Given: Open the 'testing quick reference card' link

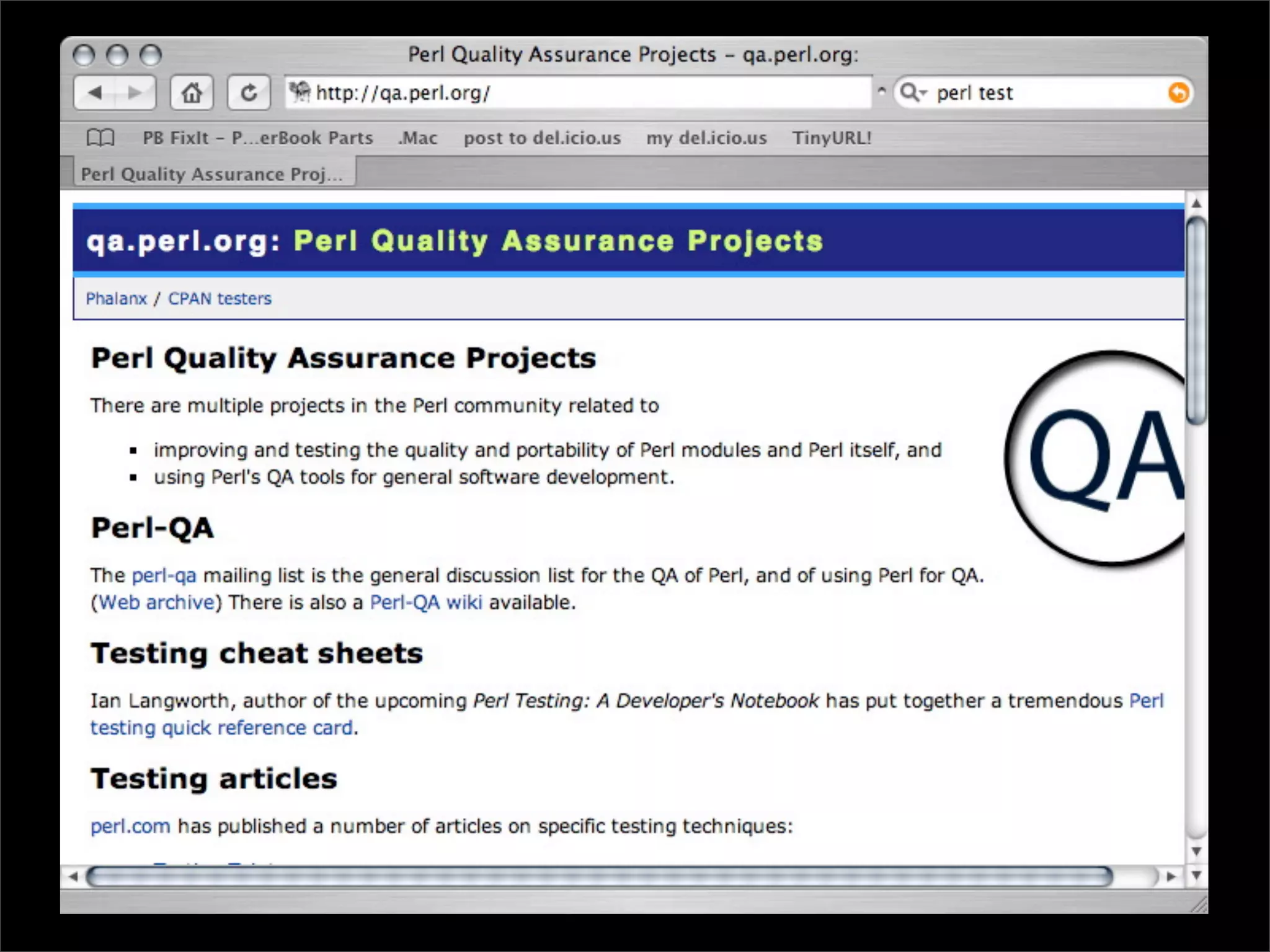Looking at the screenshot, I should tap(221, 728).
